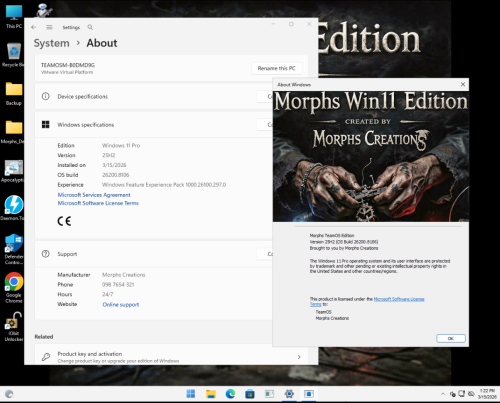The image size is (500, 403).
Task: Click the Rename this PC button
Action: click(276, 68)
